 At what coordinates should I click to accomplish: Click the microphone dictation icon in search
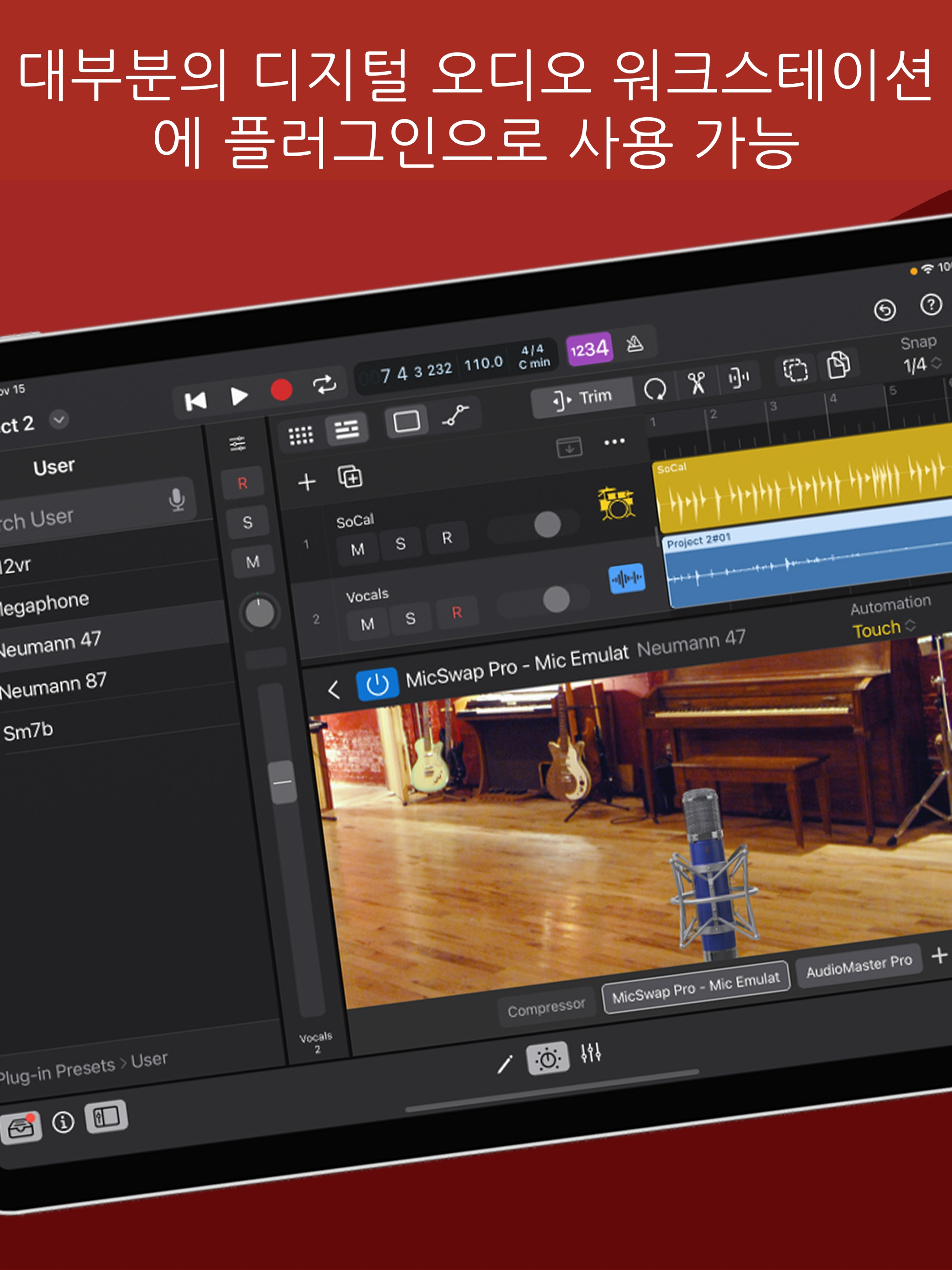[x=177, y=500]
